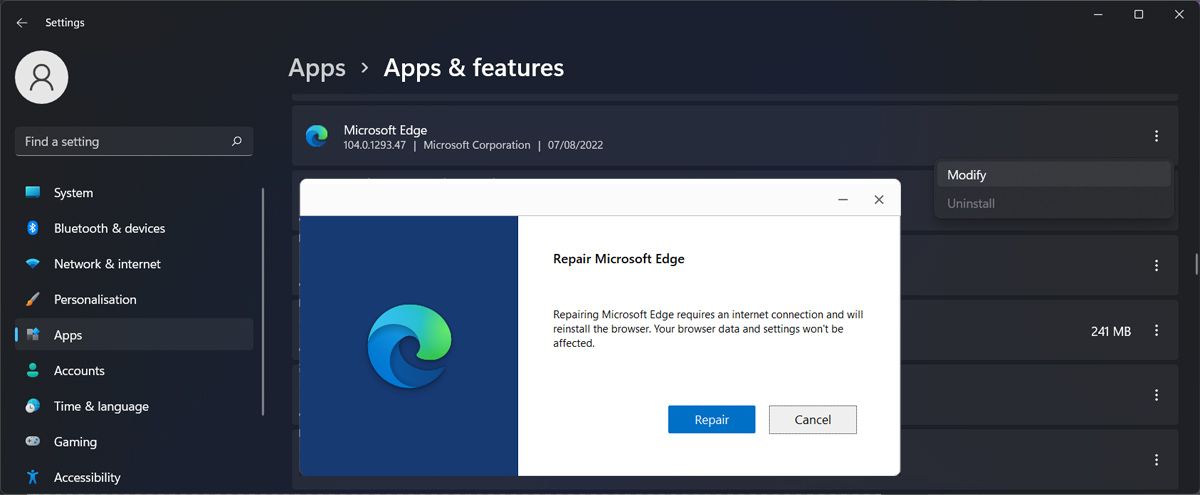Viewport: 1200px width, 495px height.
Task: Click the Repair button
Action: tap(712, 420)
